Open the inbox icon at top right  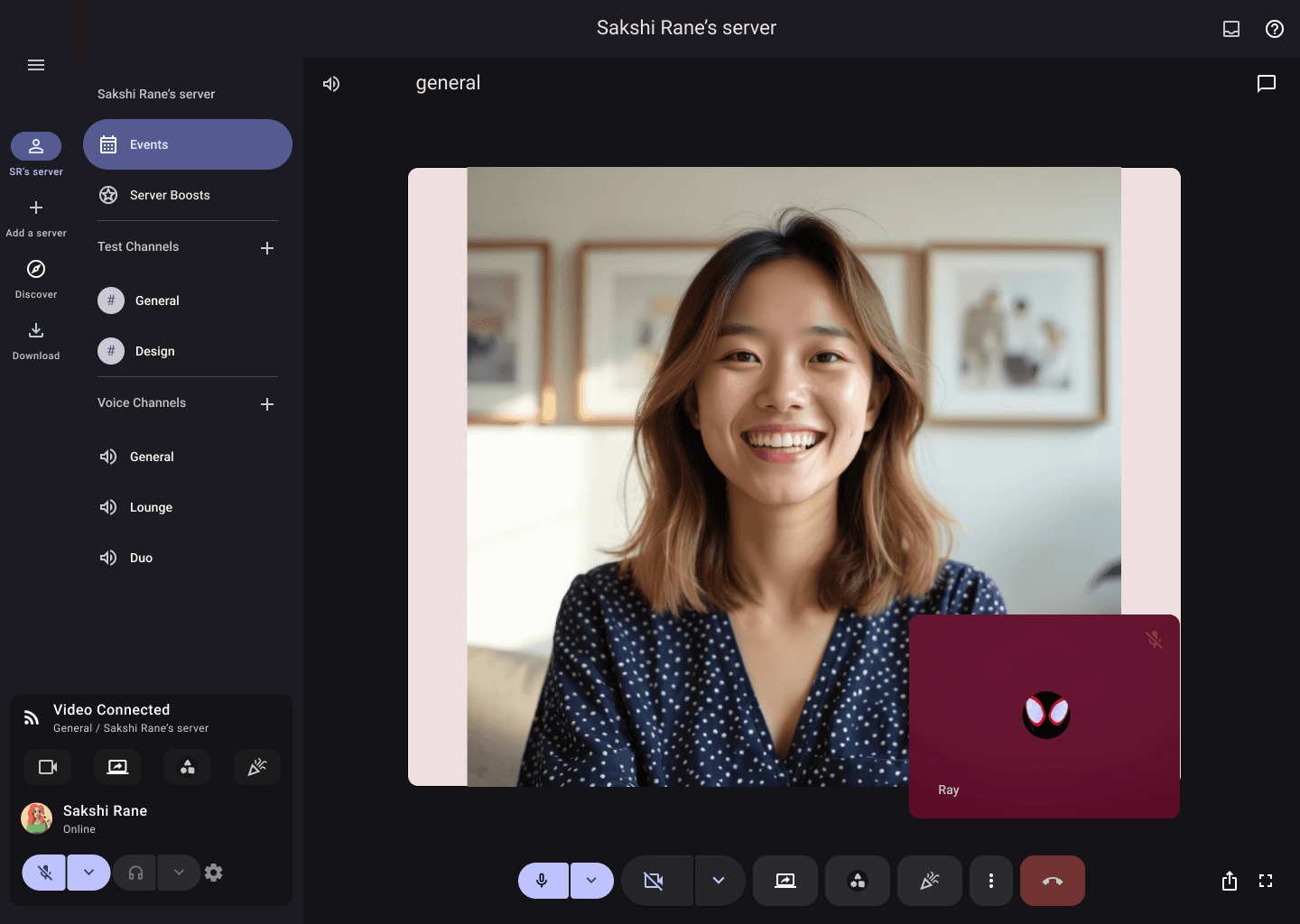[1231, 29]
